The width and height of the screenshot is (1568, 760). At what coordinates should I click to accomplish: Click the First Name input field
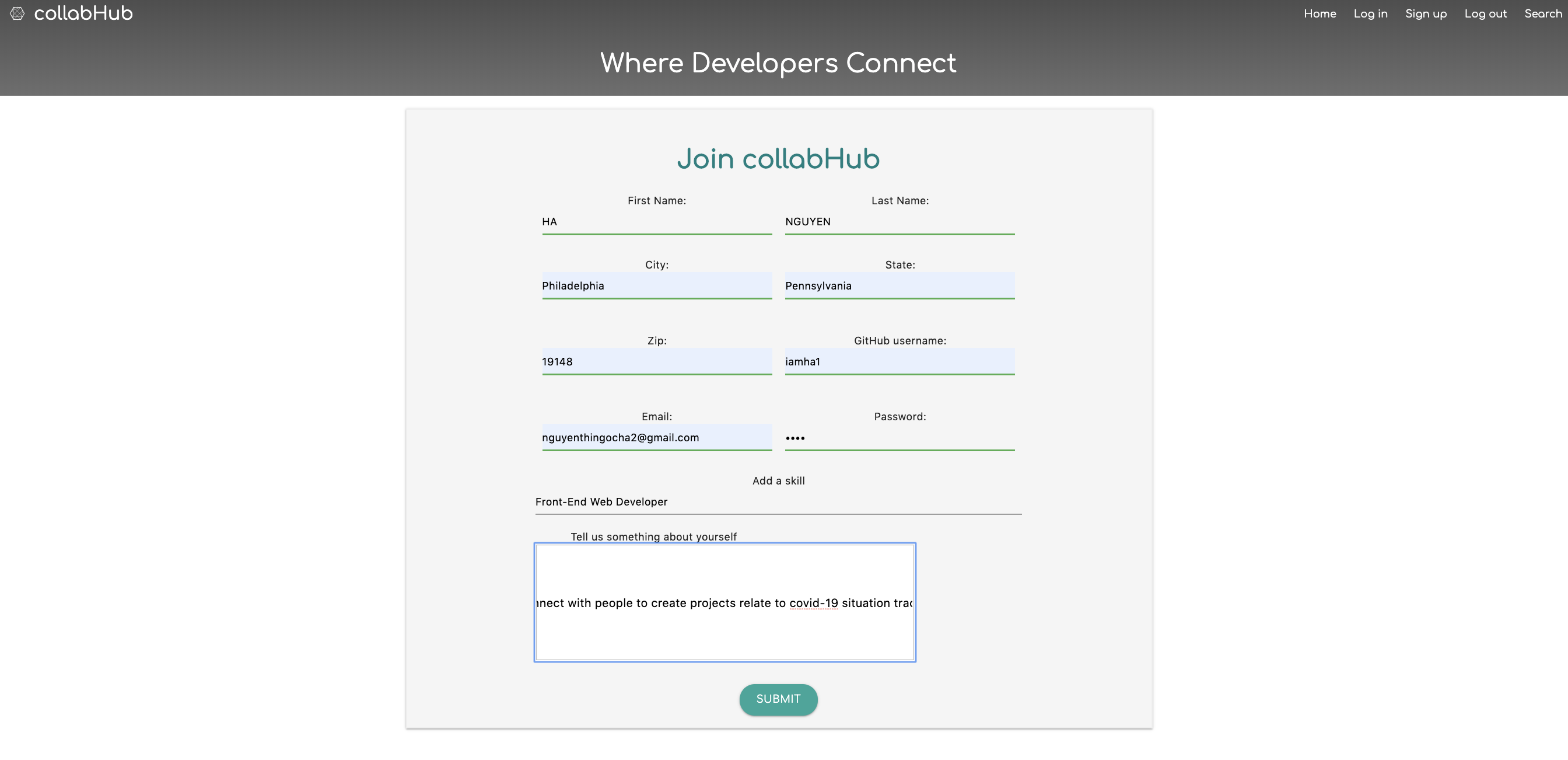657,221
